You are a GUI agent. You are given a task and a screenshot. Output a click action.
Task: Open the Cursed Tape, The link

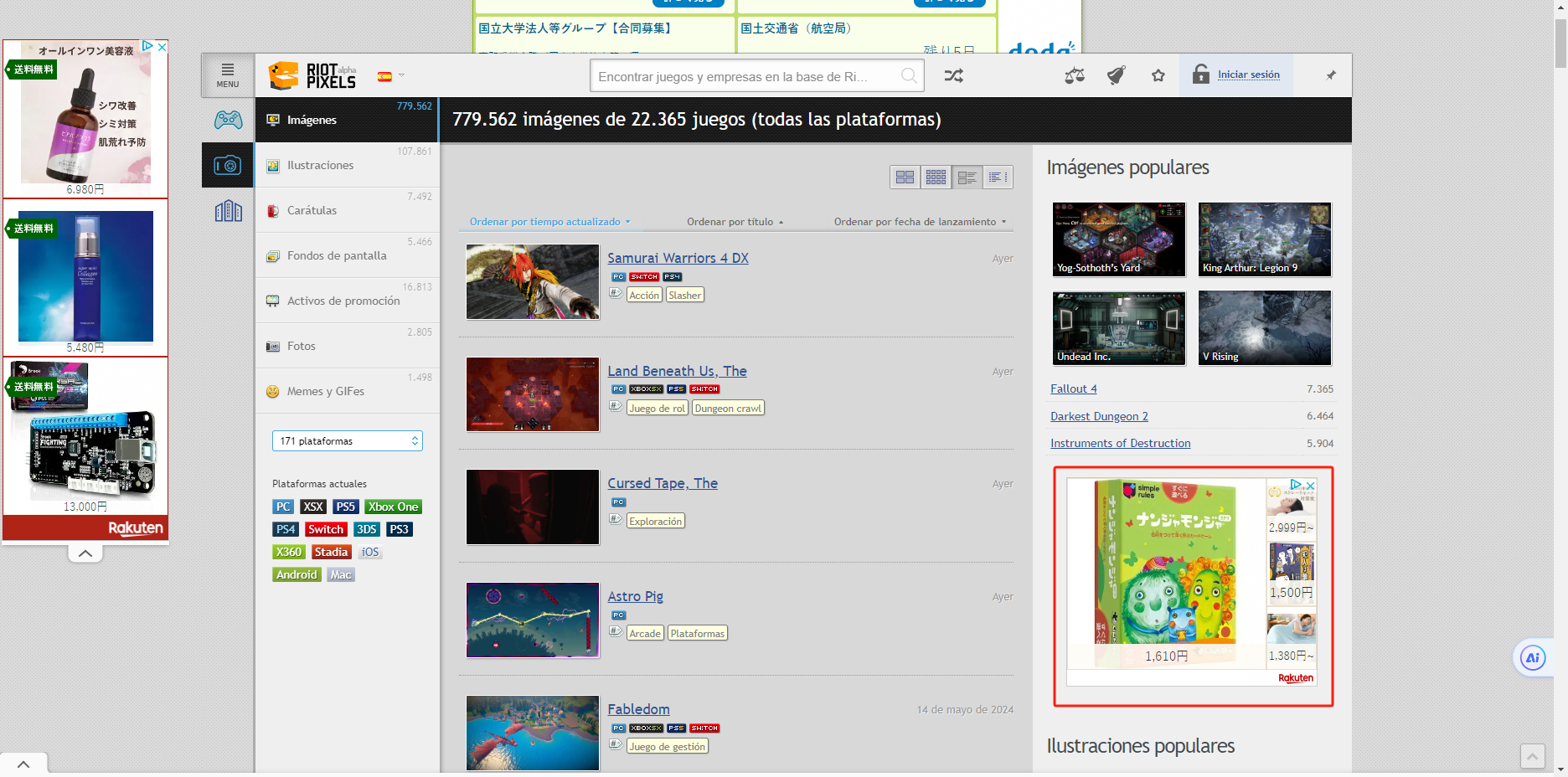click(x=663, y=483)
